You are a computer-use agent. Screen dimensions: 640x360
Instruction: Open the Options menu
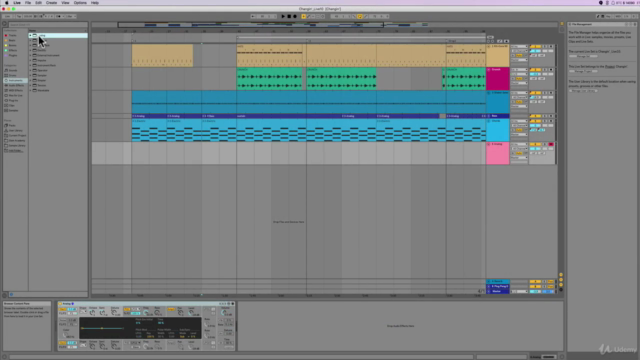point(80,3)
